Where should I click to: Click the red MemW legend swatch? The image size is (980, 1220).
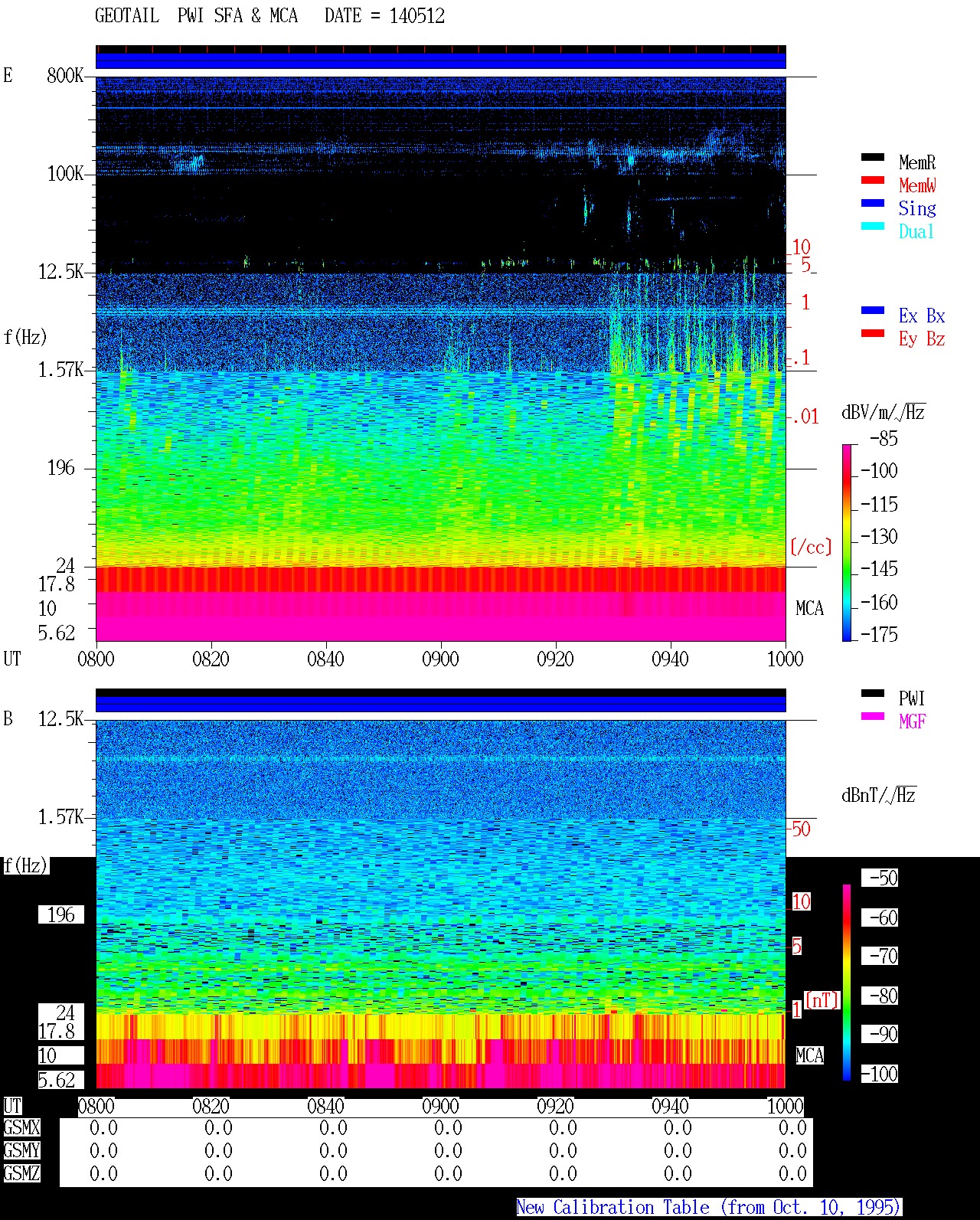tap(873, 180)
